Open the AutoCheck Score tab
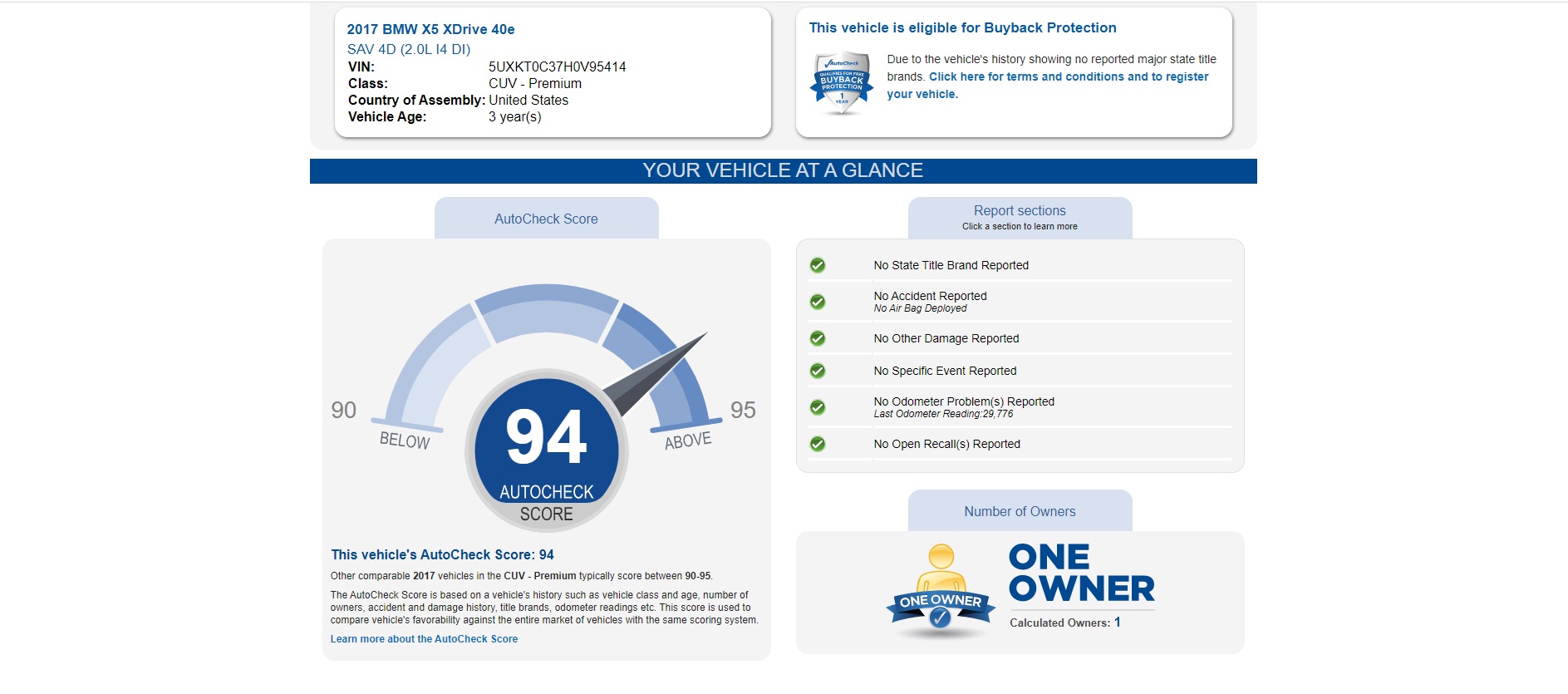 [x=546, y=219]
